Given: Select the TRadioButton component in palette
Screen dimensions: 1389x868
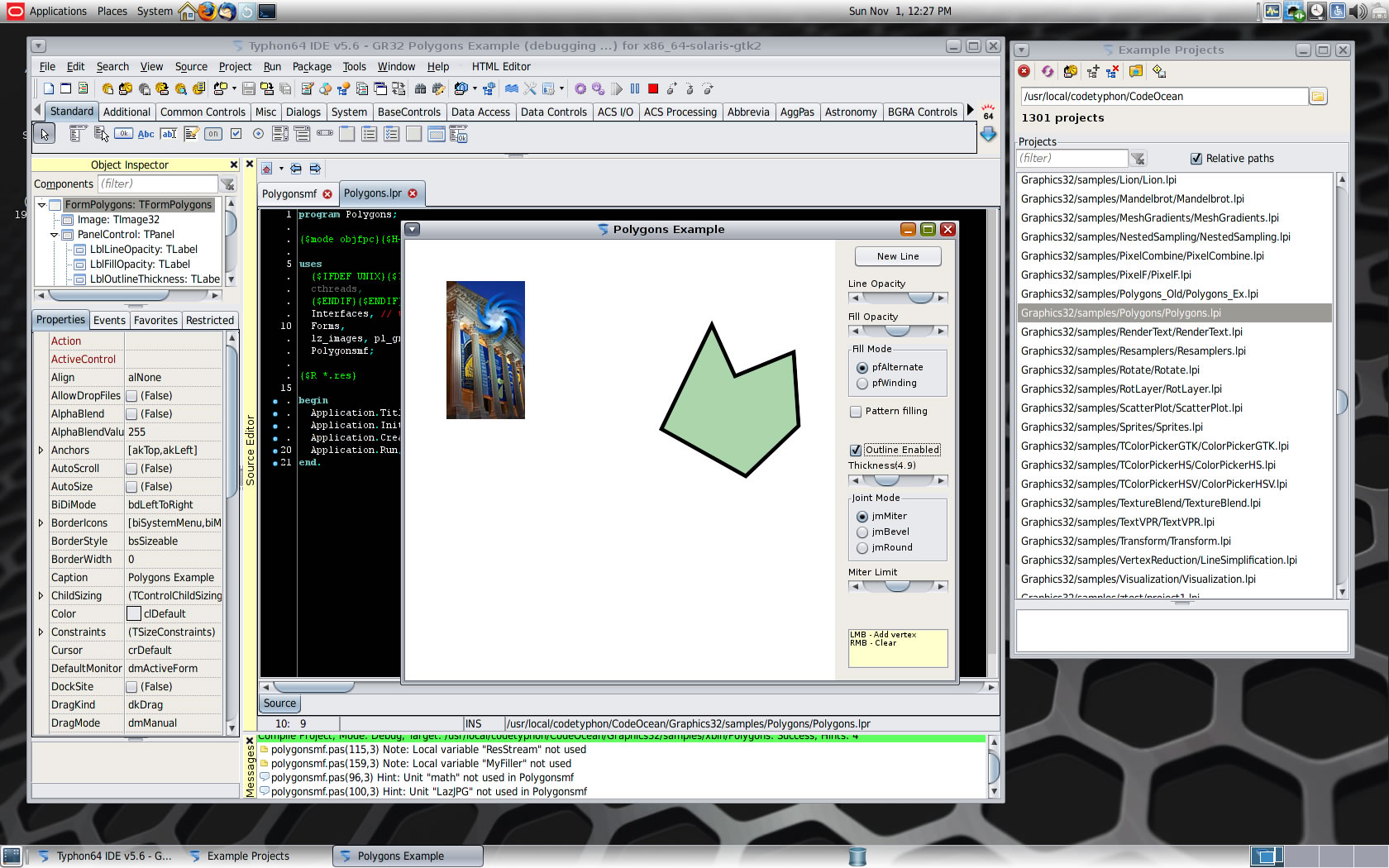Looking at the screenshot, I should pyautogui.click(x=258, y=133).
